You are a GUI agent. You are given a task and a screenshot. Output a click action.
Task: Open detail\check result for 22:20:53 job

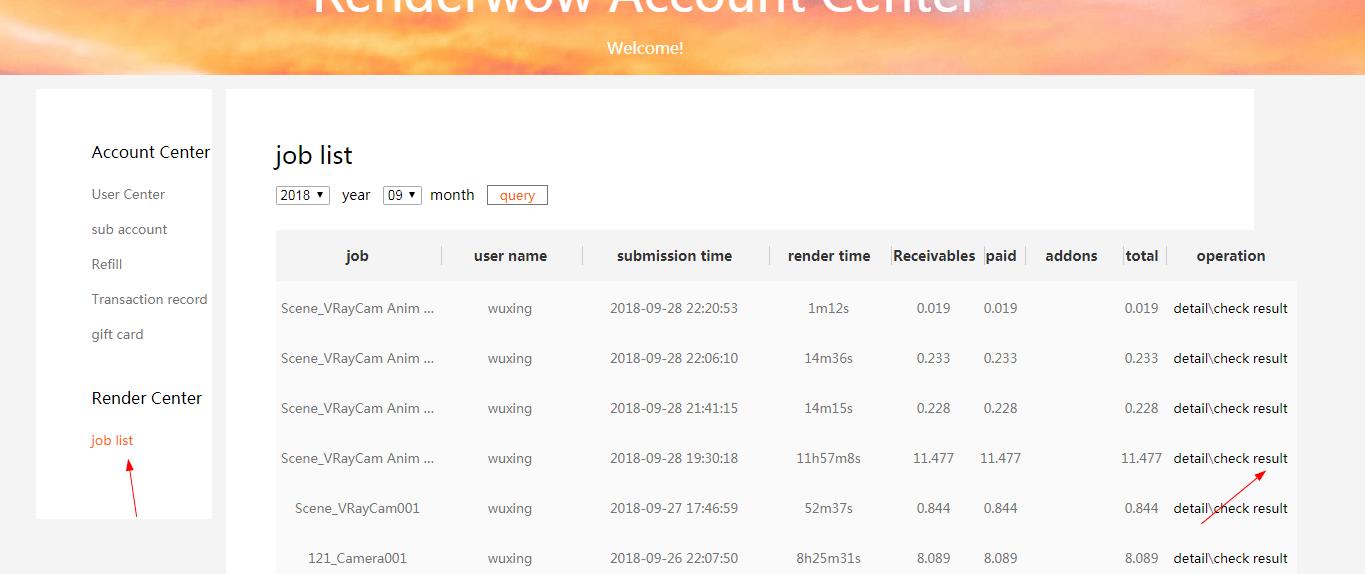[x=1230, y=308]
